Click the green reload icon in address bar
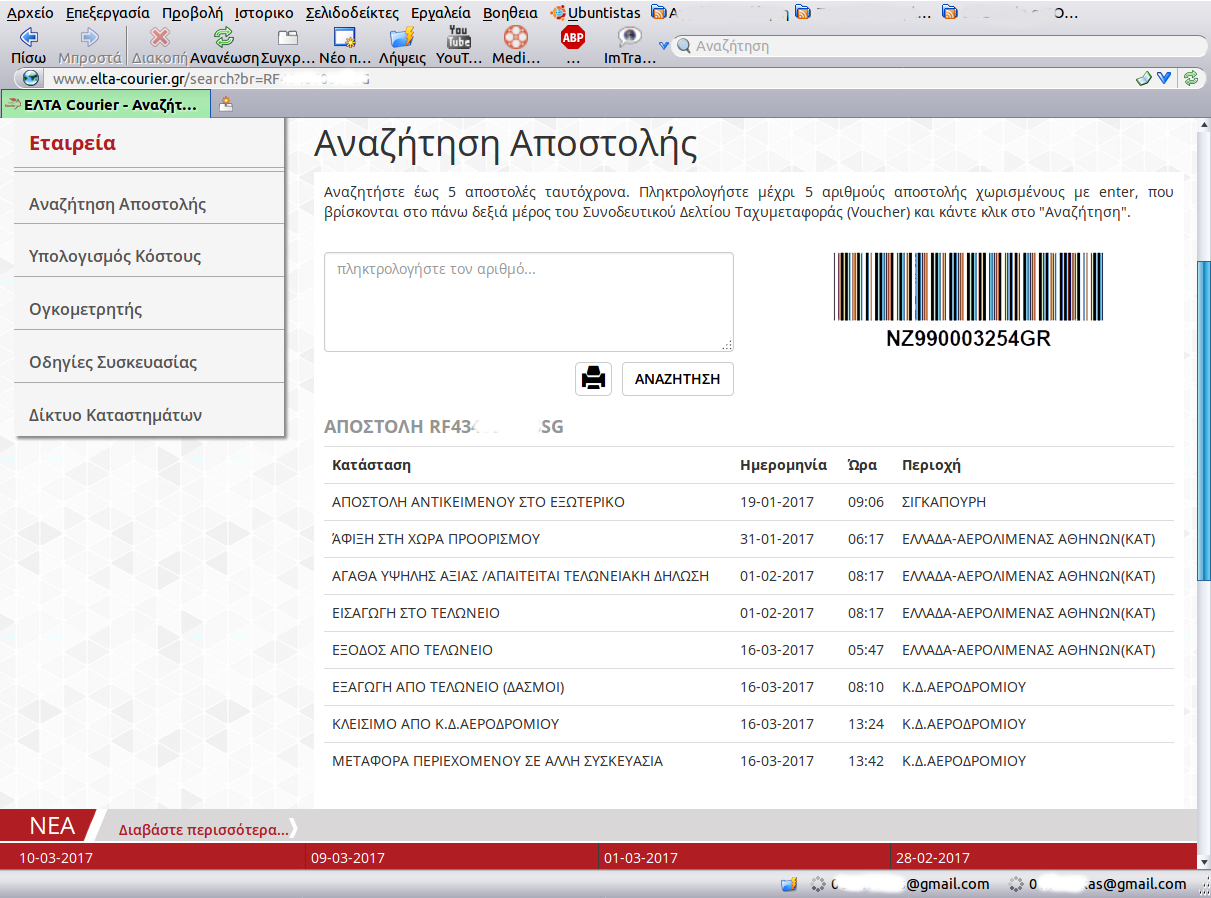 (x=1190, y=78)
